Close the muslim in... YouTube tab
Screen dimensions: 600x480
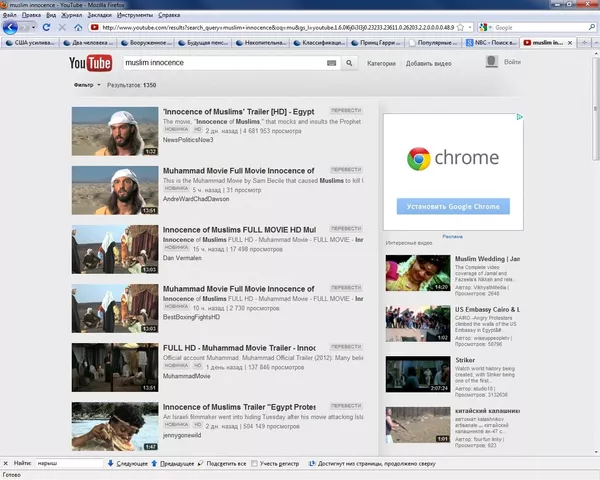[570, 43]
